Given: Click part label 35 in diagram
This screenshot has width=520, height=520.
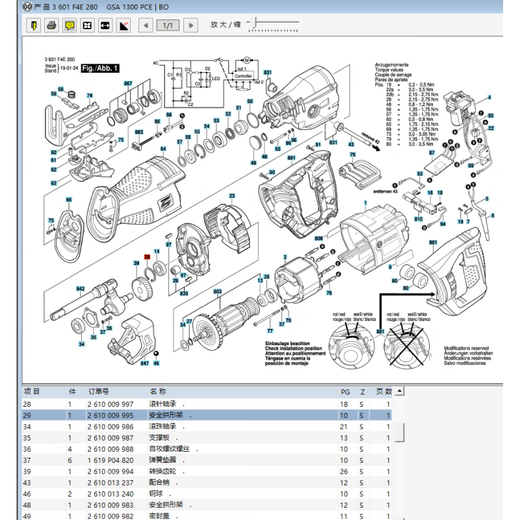Looking at the screenshot, I should 94,337.
